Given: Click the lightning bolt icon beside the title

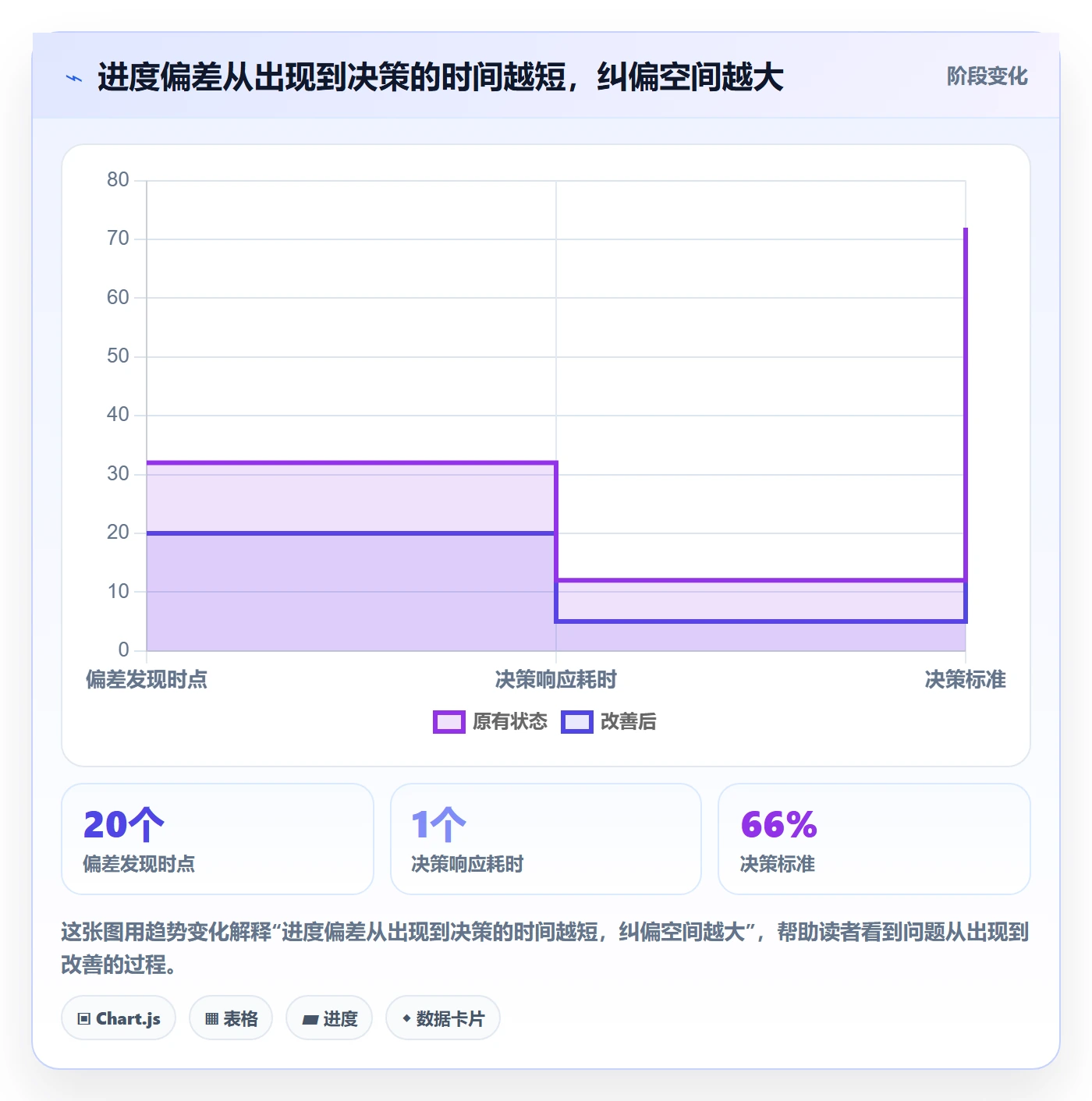Looking at the screenshot, I should pyautogui.click(x=74, y=78).
